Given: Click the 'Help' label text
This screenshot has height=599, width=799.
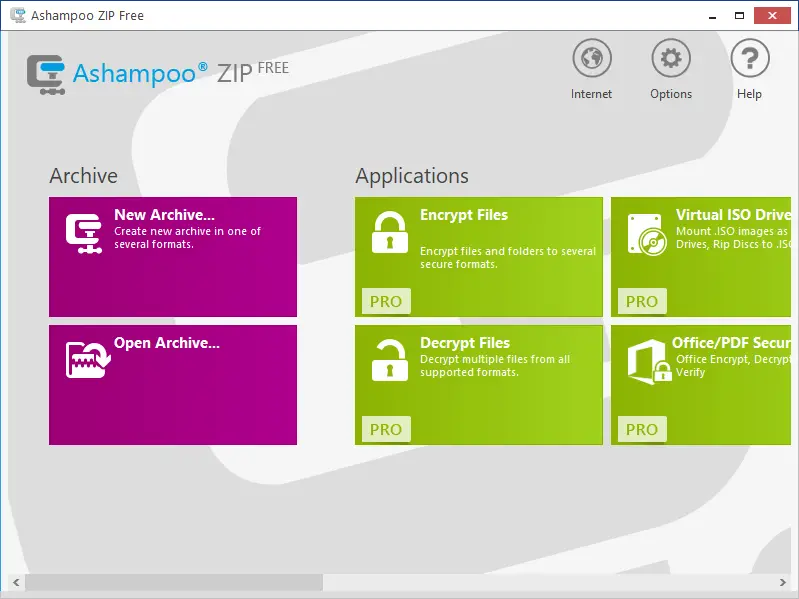Looking at the screenshot, I should (749, 94).
